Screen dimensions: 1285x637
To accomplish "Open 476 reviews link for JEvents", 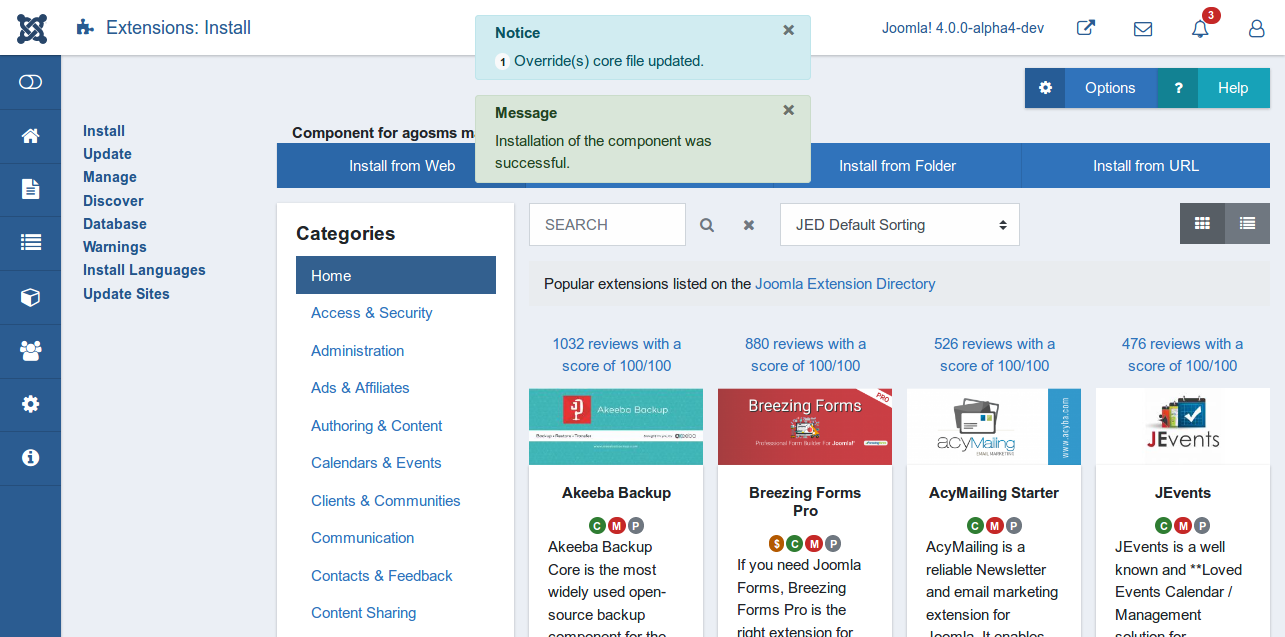I will click(x=1183, y=355).
